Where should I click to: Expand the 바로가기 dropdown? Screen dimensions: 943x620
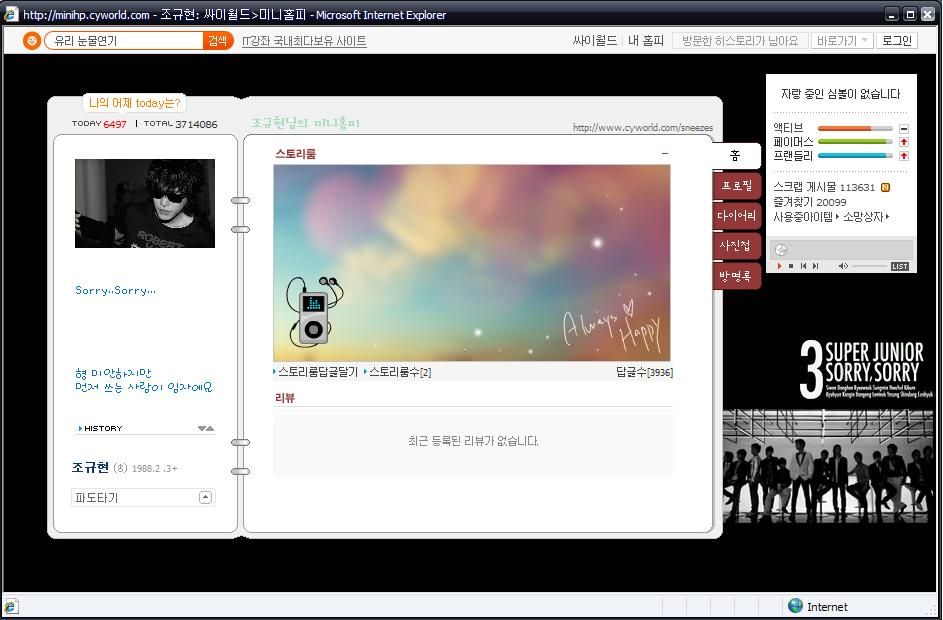point(841,40)
